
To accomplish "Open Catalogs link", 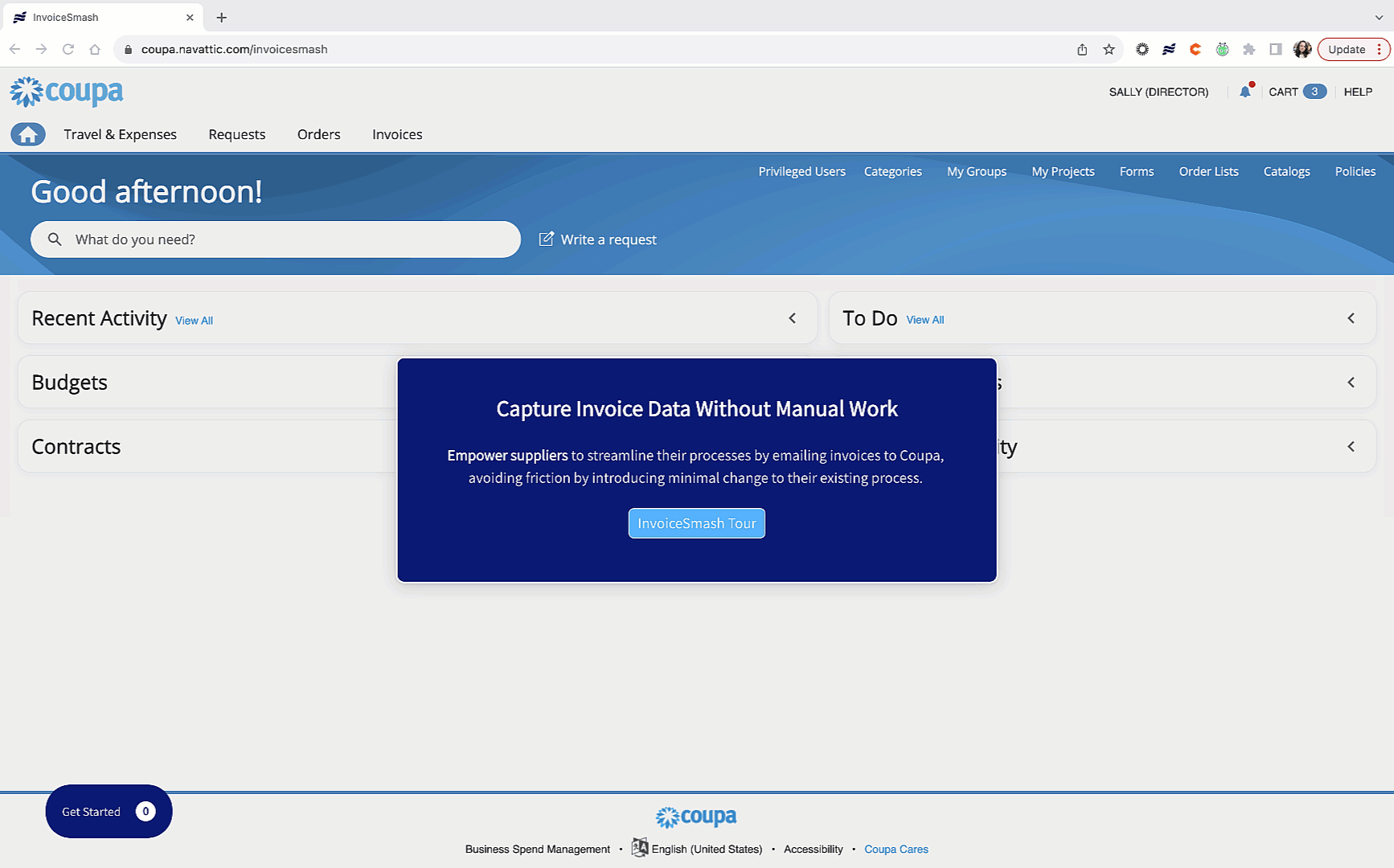I will click(1287, 171).
